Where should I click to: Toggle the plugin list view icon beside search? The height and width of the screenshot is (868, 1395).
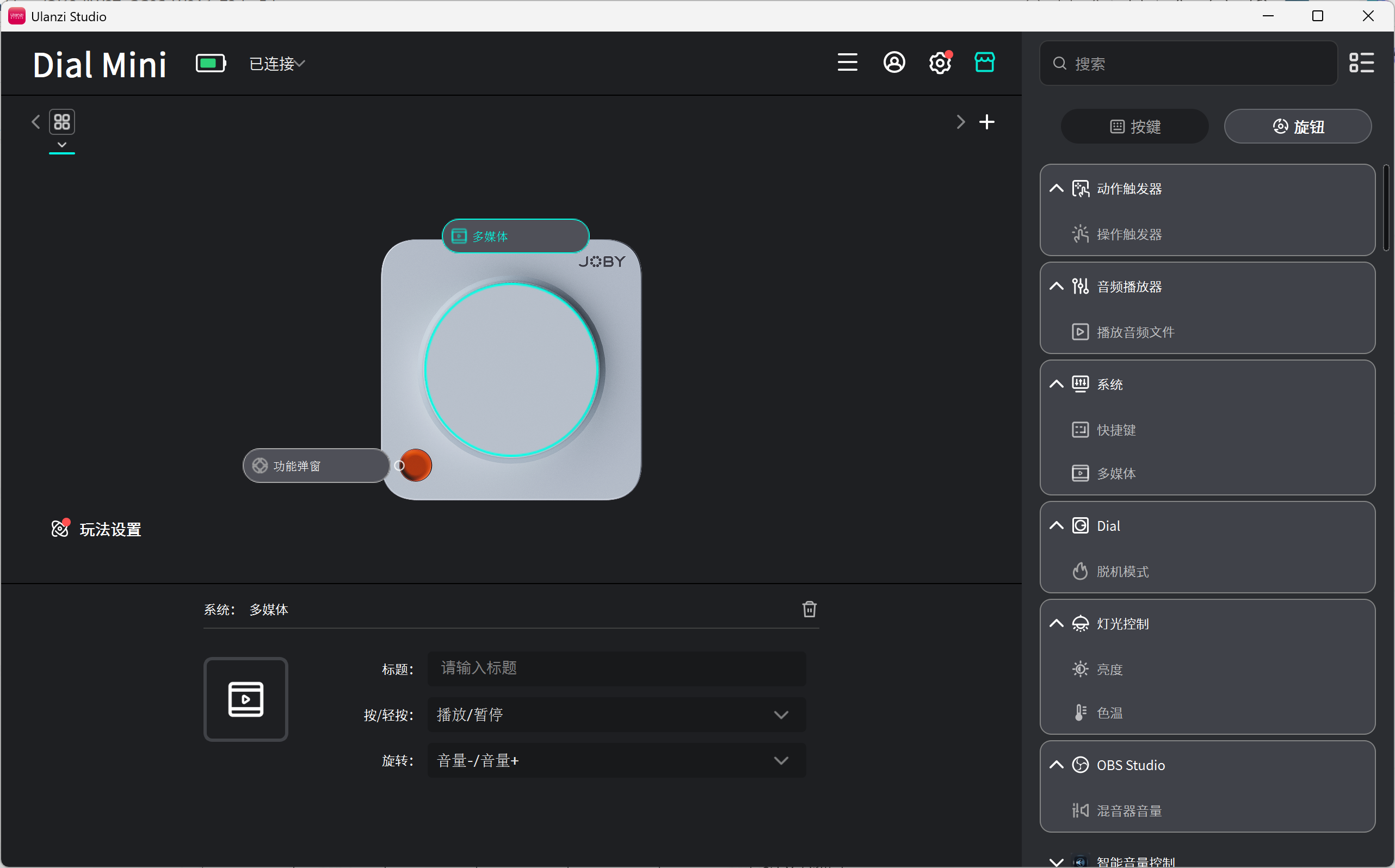1361,63
